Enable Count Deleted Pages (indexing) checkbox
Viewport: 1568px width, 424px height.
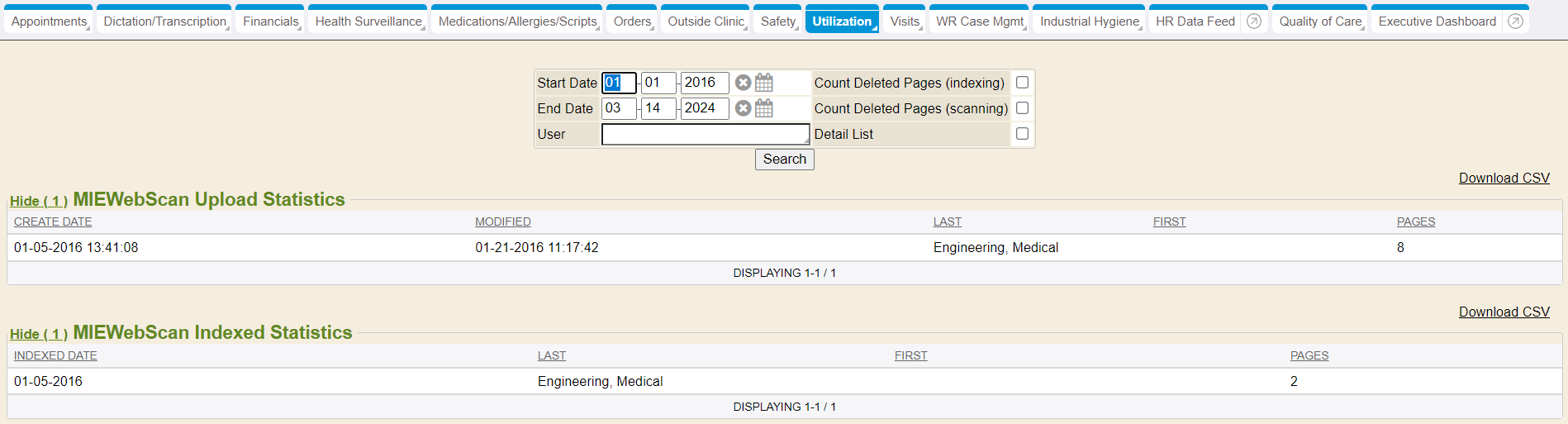click(x=1022, y=83)
